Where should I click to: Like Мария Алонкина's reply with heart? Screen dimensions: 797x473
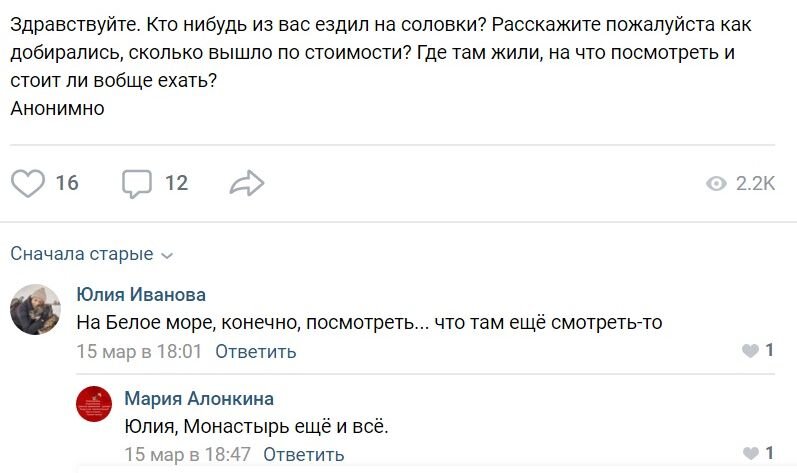point(750,454)
